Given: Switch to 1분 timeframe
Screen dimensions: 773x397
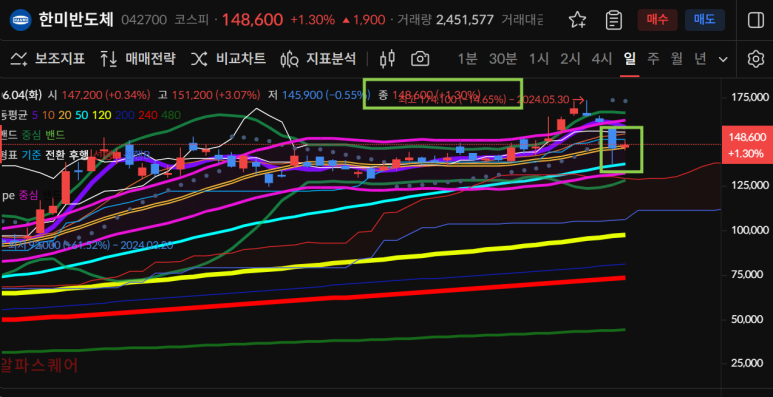Looking at the screenshot, I should [467, 59].
